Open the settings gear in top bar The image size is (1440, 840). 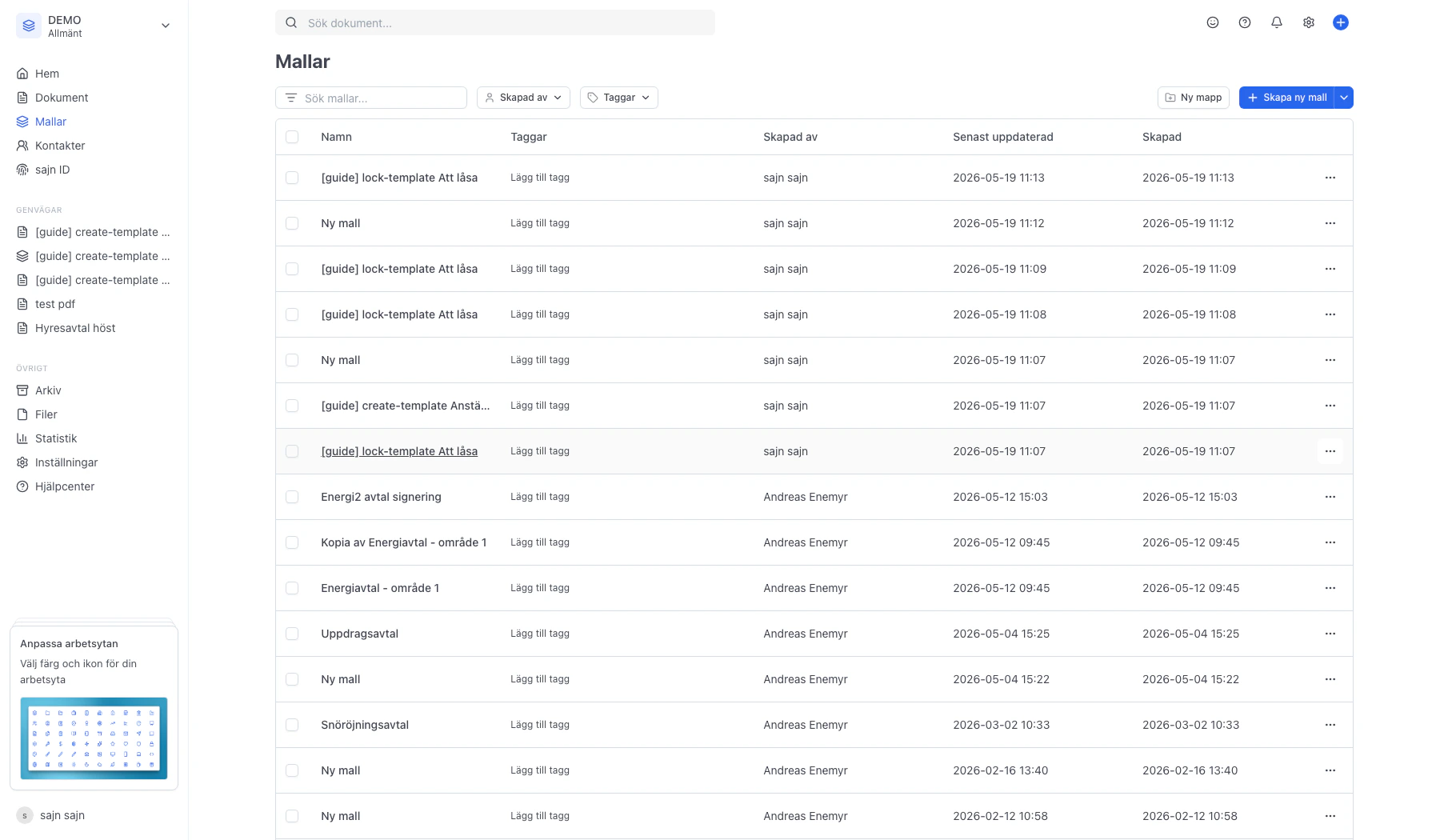[x=1309, y=22]
